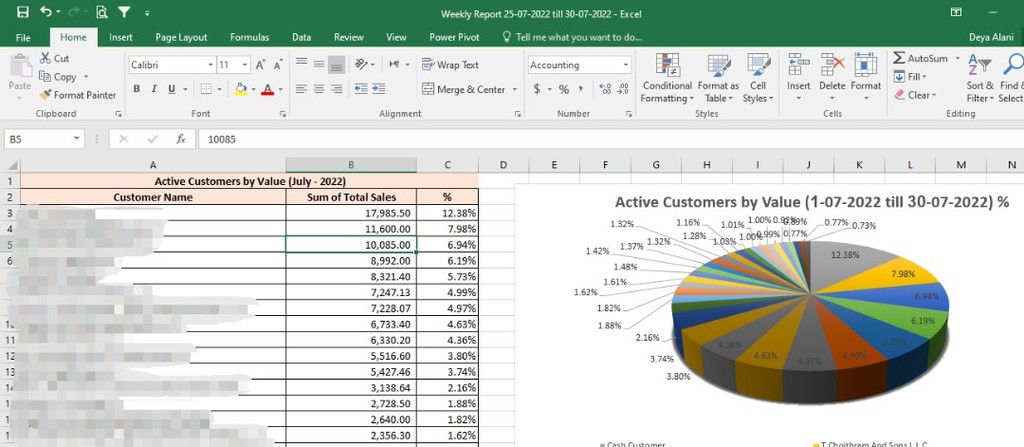Undo the last action
The width and height of the screenshot is (1024, 447).
(x=46, y=12)
